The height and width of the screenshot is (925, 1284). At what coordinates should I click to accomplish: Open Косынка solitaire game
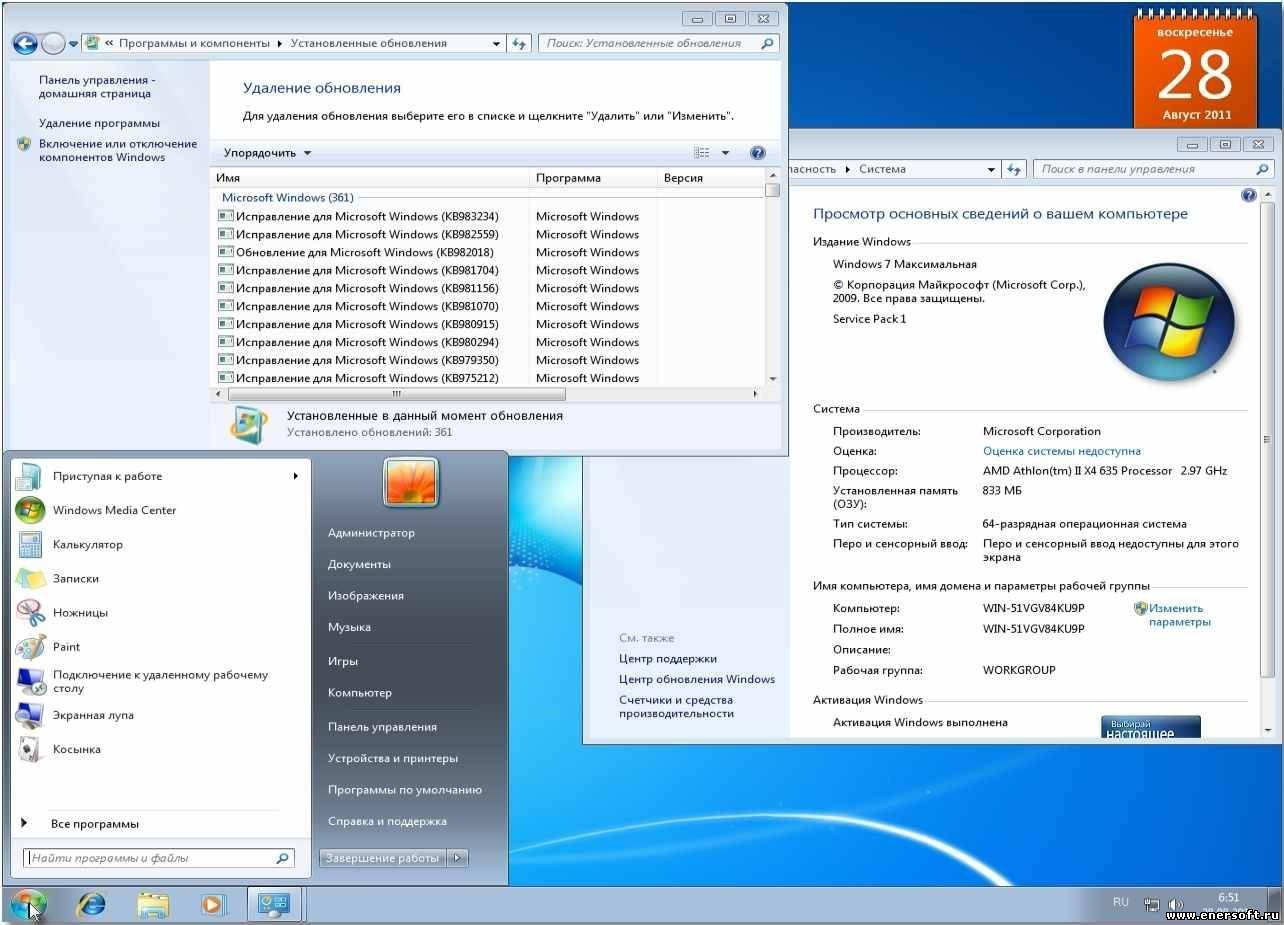[x=76, y=749]
